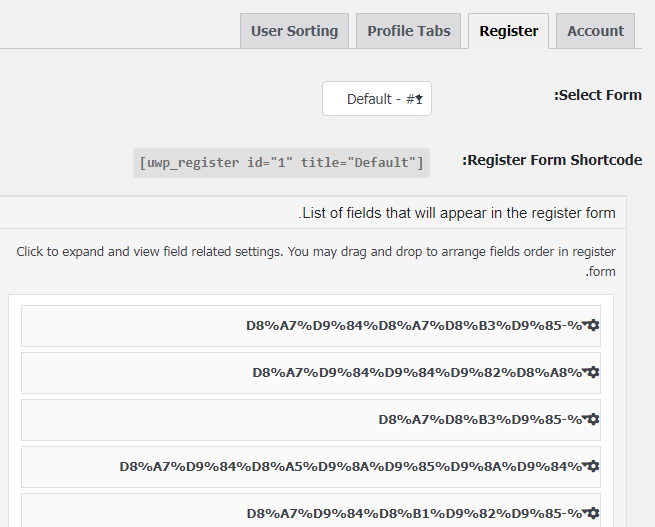Screen dimensions: 655x527
Task: Switch to the User Sorting tab
Action: point(294,31)
